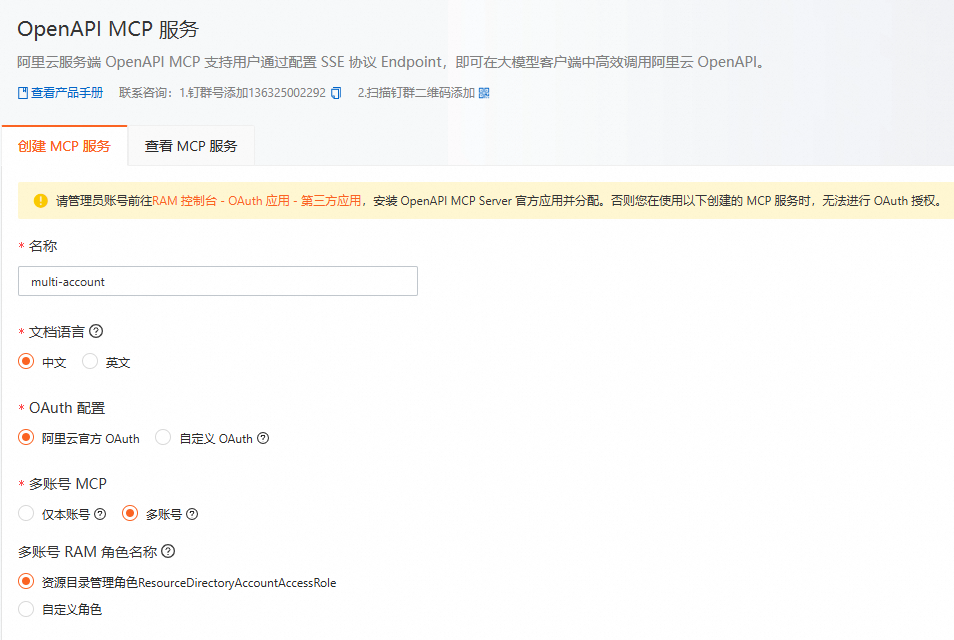The image size is (954, 640).
Task: Copy the DingTalk group number 136325002292
Action: coord(336,93)
